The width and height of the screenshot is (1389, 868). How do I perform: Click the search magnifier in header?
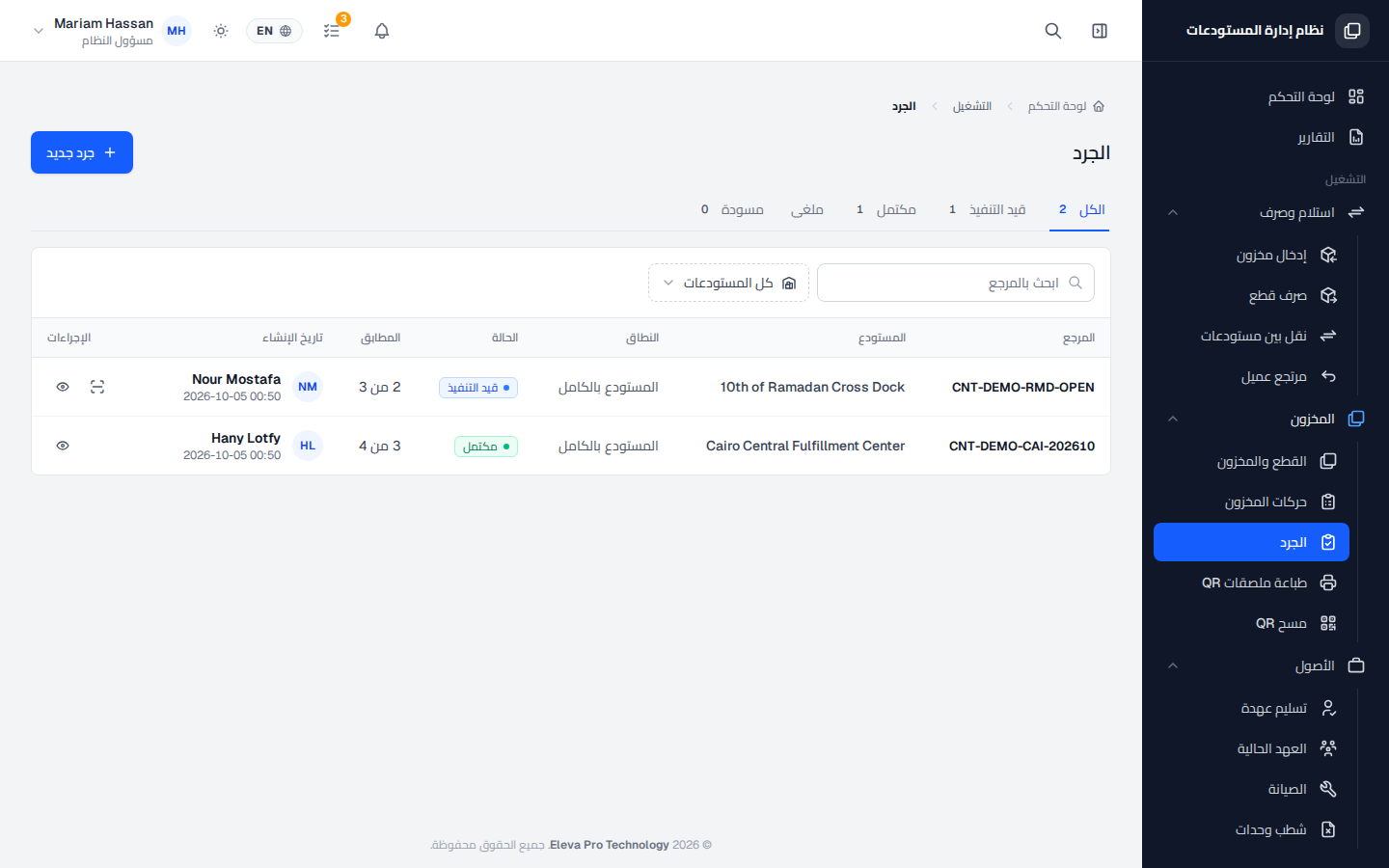pyautogui.click(x=1053, y=31)
